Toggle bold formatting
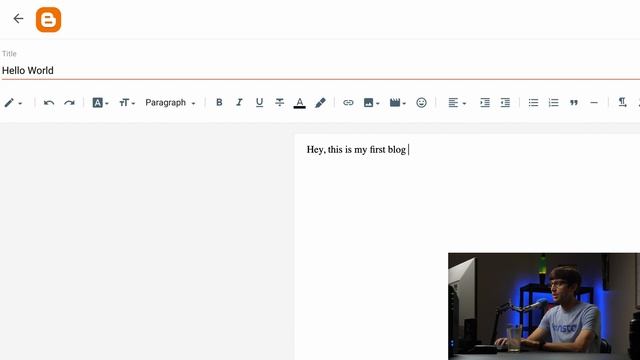Screen dimensions: 640x360 (x=219, y=102)
